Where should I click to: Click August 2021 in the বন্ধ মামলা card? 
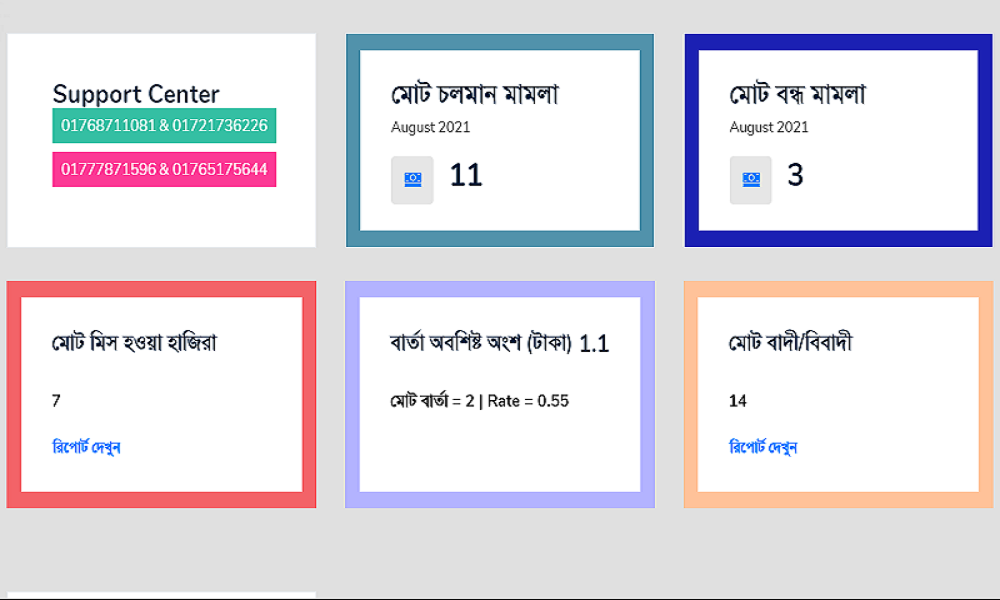(x=769, y=127)
